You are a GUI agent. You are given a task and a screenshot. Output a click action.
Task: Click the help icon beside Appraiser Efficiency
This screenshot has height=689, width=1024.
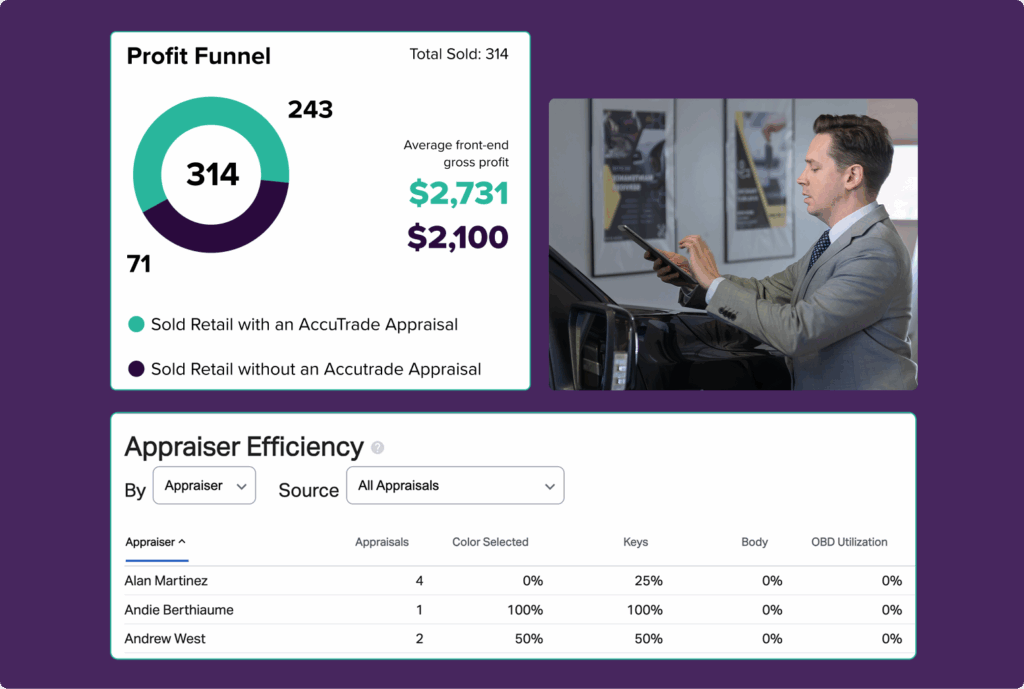(377, 448)
